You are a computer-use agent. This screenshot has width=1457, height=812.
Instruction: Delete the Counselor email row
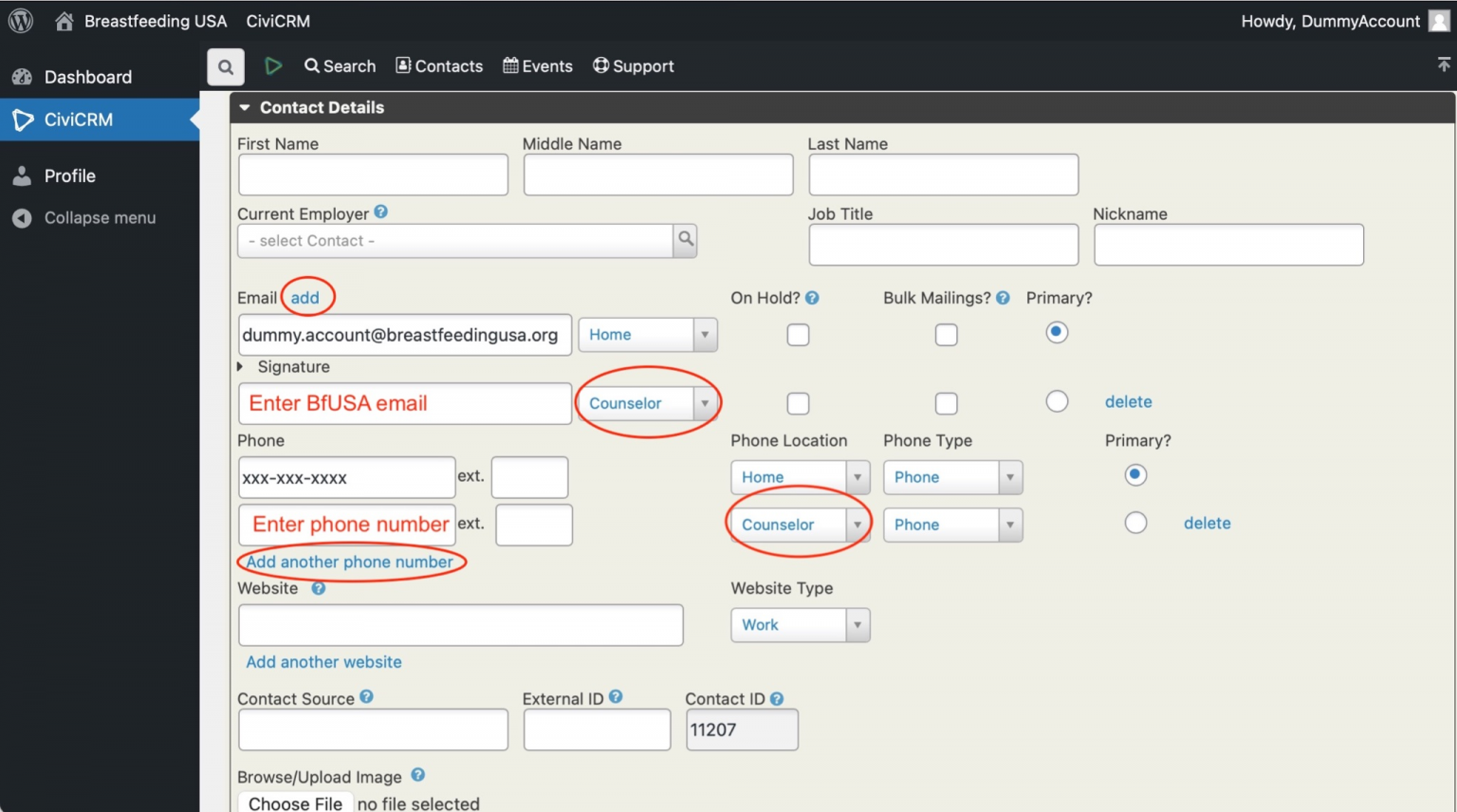tap(1128, 402)
